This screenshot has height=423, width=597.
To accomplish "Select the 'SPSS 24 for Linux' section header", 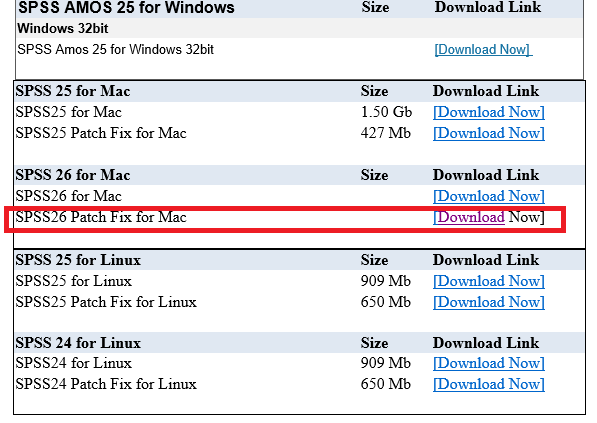I will pos(78,343).
